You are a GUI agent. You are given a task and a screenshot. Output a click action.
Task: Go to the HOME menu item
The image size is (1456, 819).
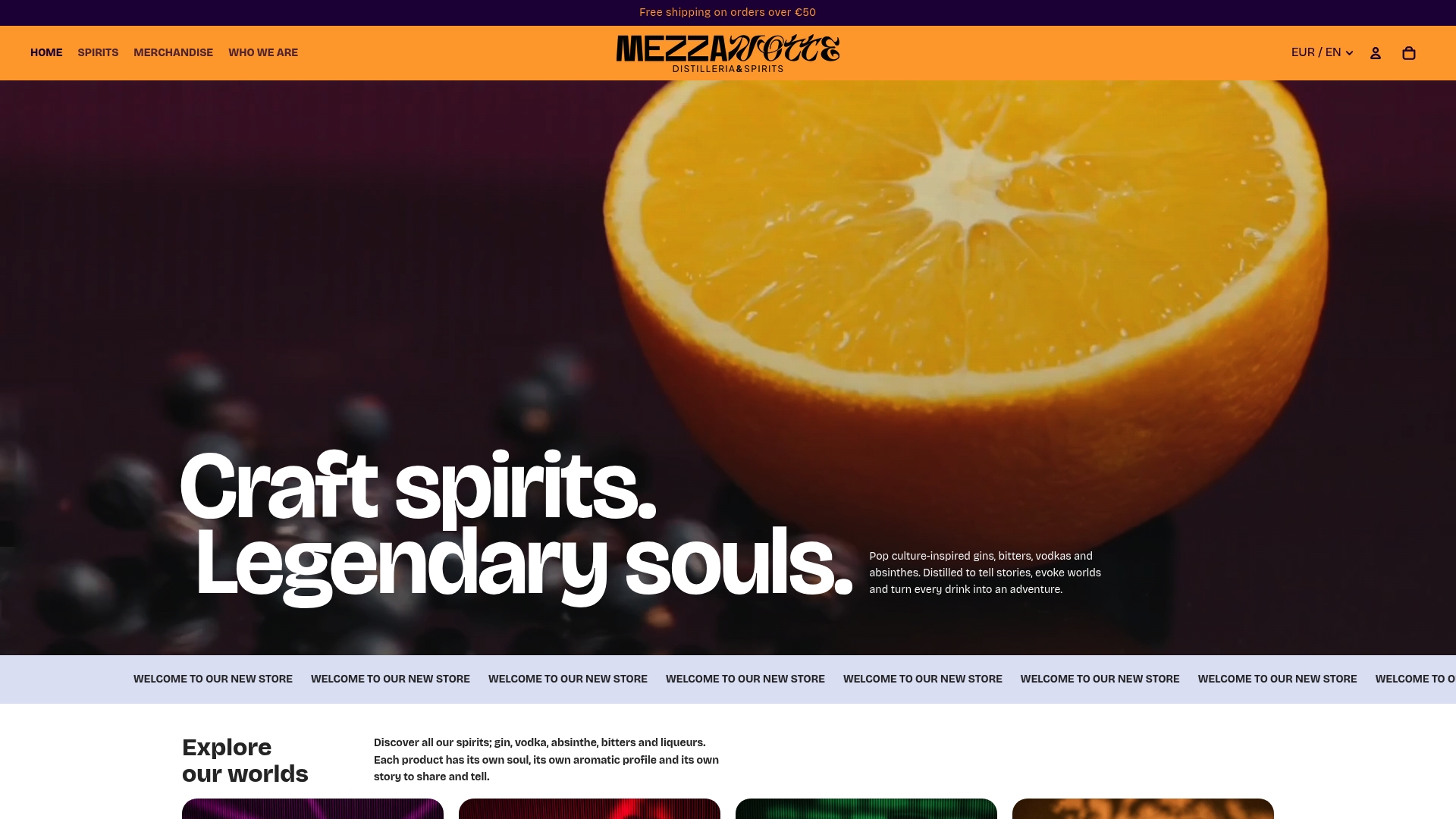[x=46, y=52]
